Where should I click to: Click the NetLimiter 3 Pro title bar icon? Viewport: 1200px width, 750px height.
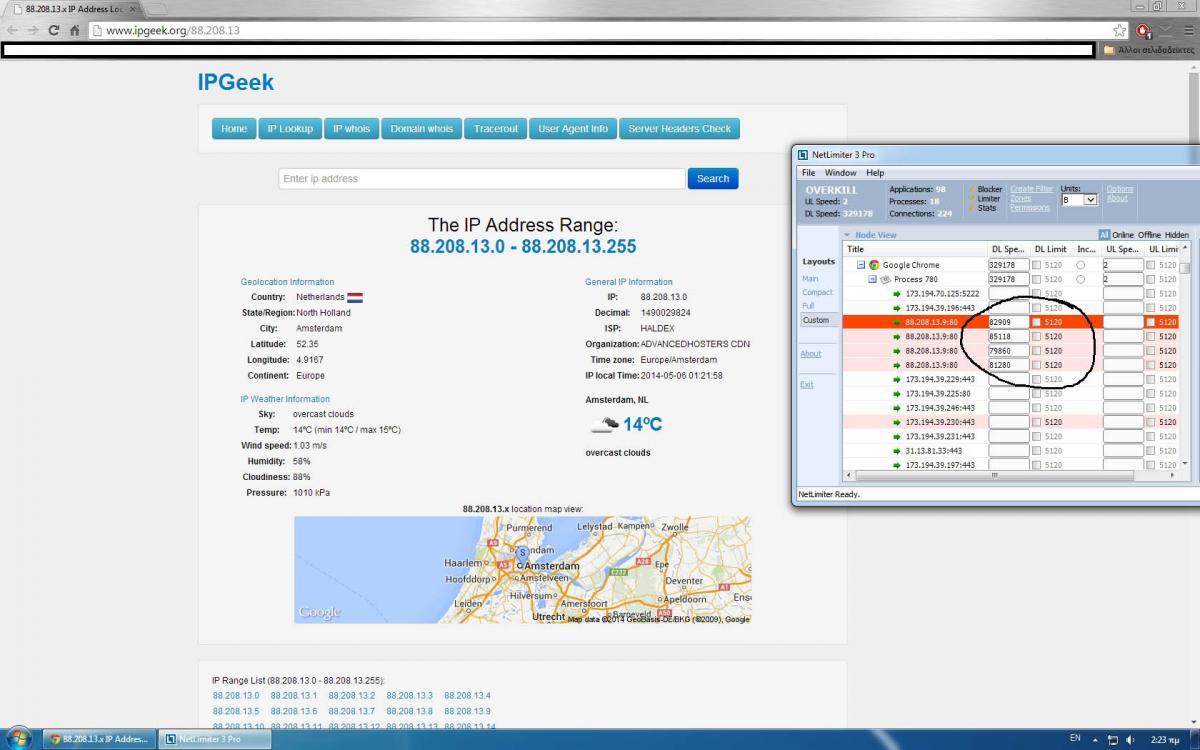tap(803, 154)
